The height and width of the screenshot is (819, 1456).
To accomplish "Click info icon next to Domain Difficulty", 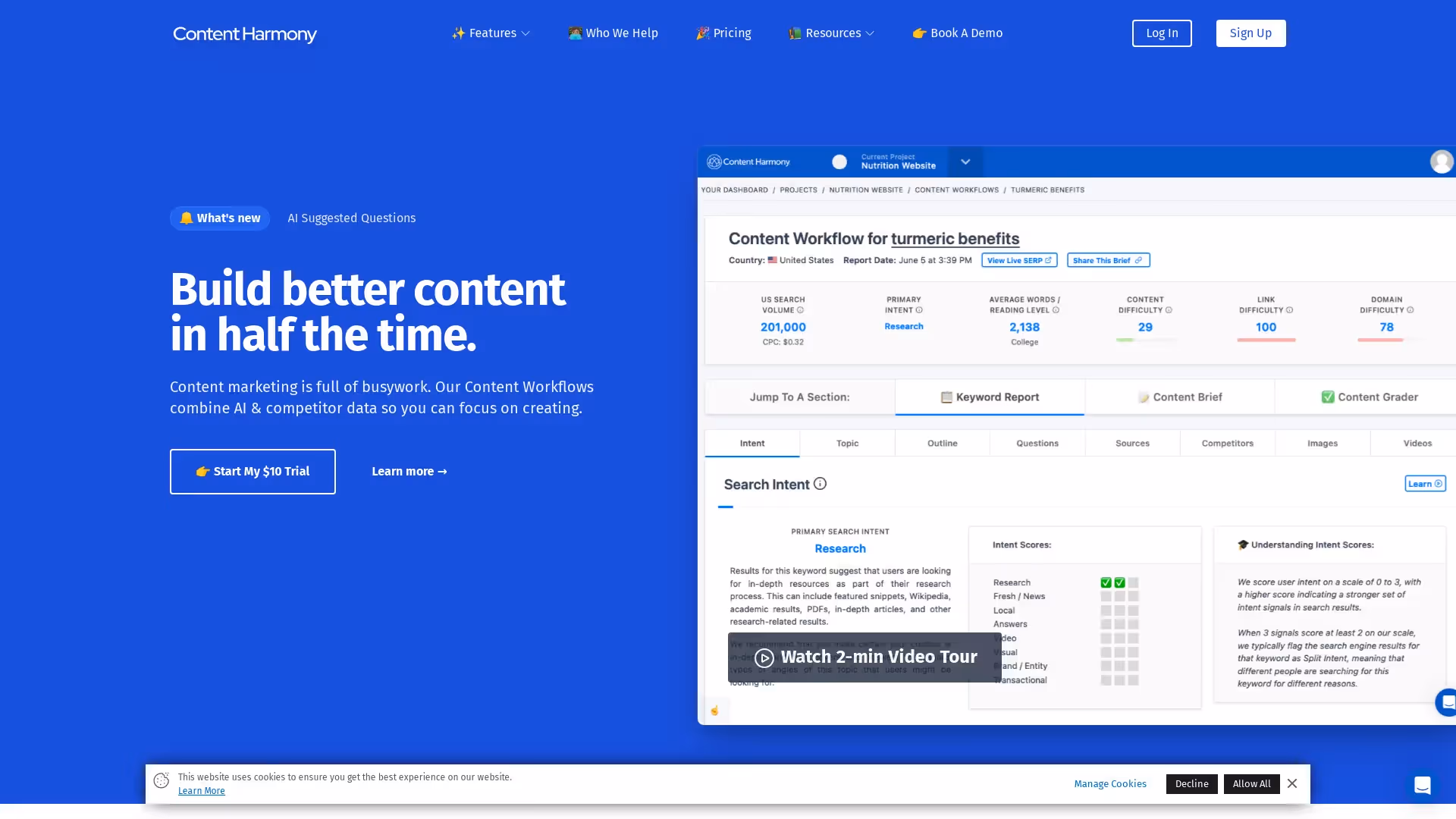I will coord(1410,310).
